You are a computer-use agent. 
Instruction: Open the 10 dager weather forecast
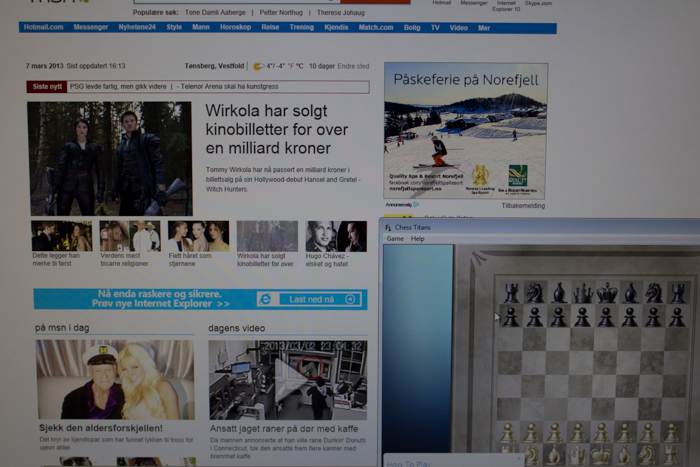(322, 66)
